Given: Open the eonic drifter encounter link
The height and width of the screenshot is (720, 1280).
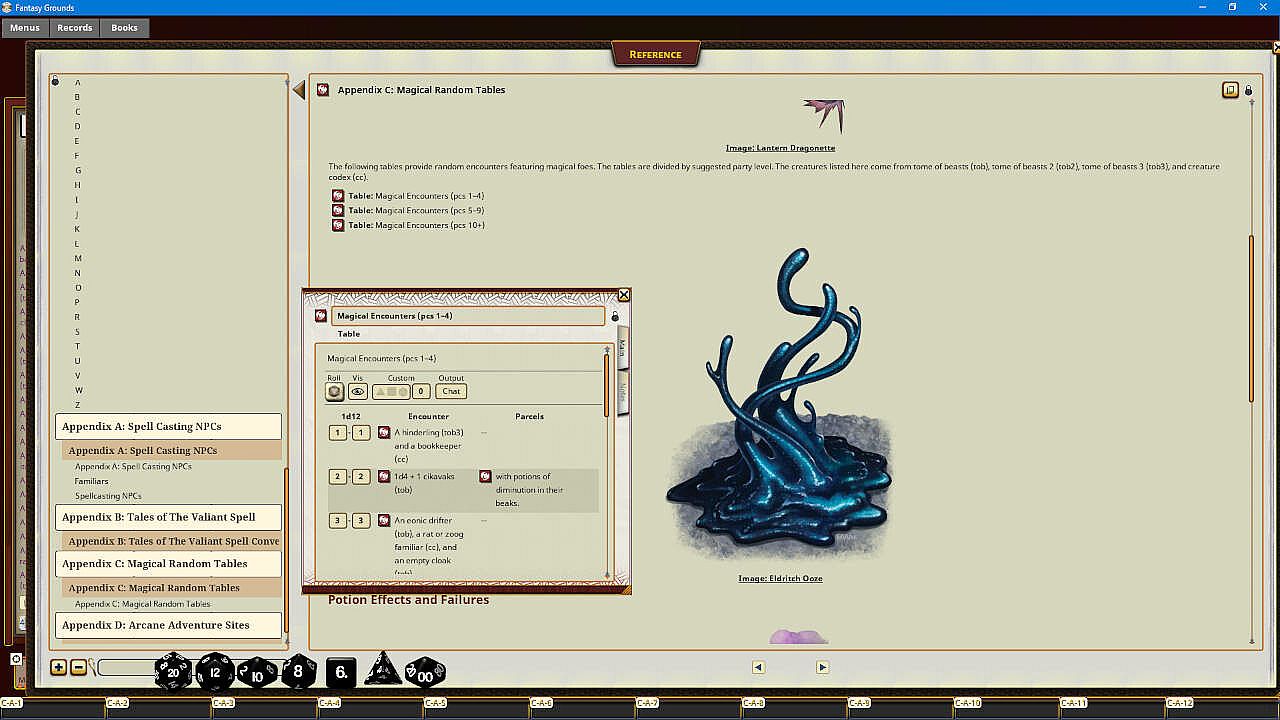Looking at the screenshot, I should [384, 521].
